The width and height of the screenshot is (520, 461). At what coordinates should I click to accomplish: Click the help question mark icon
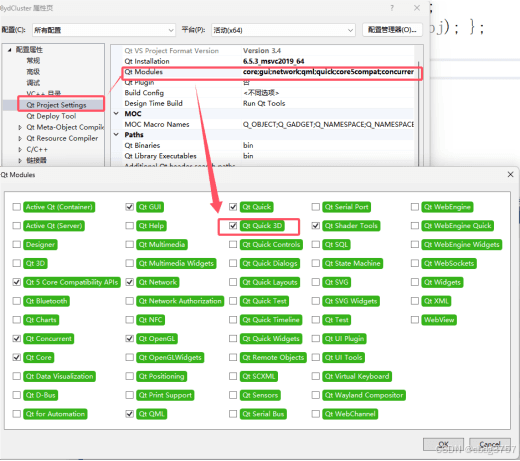(392, 8)
